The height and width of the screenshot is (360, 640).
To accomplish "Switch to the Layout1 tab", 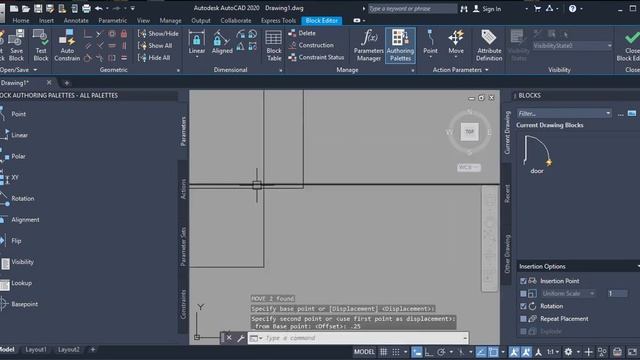I will [x=36, y=350].
